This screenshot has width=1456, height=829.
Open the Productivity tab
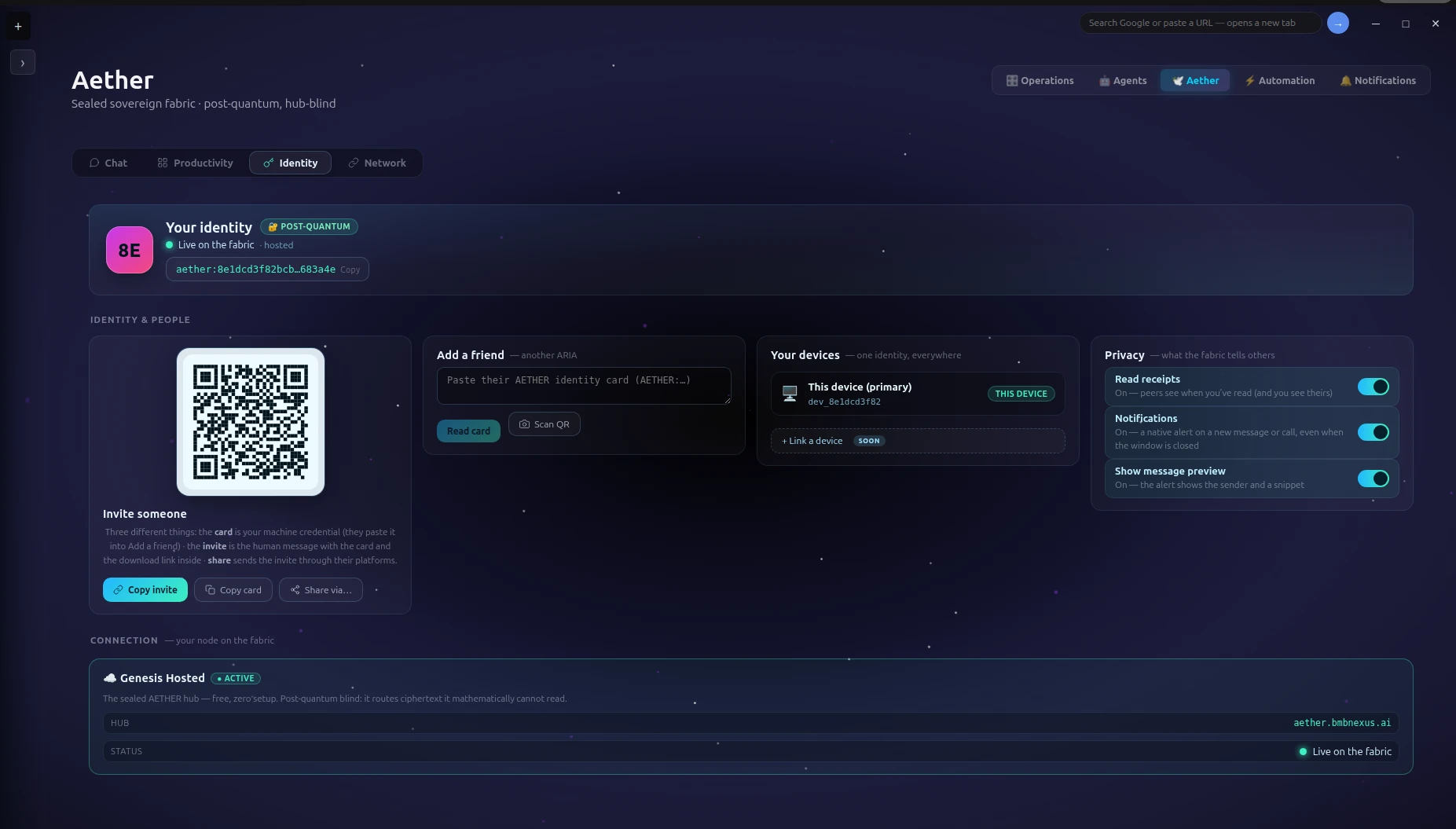[x=195, y=163]
